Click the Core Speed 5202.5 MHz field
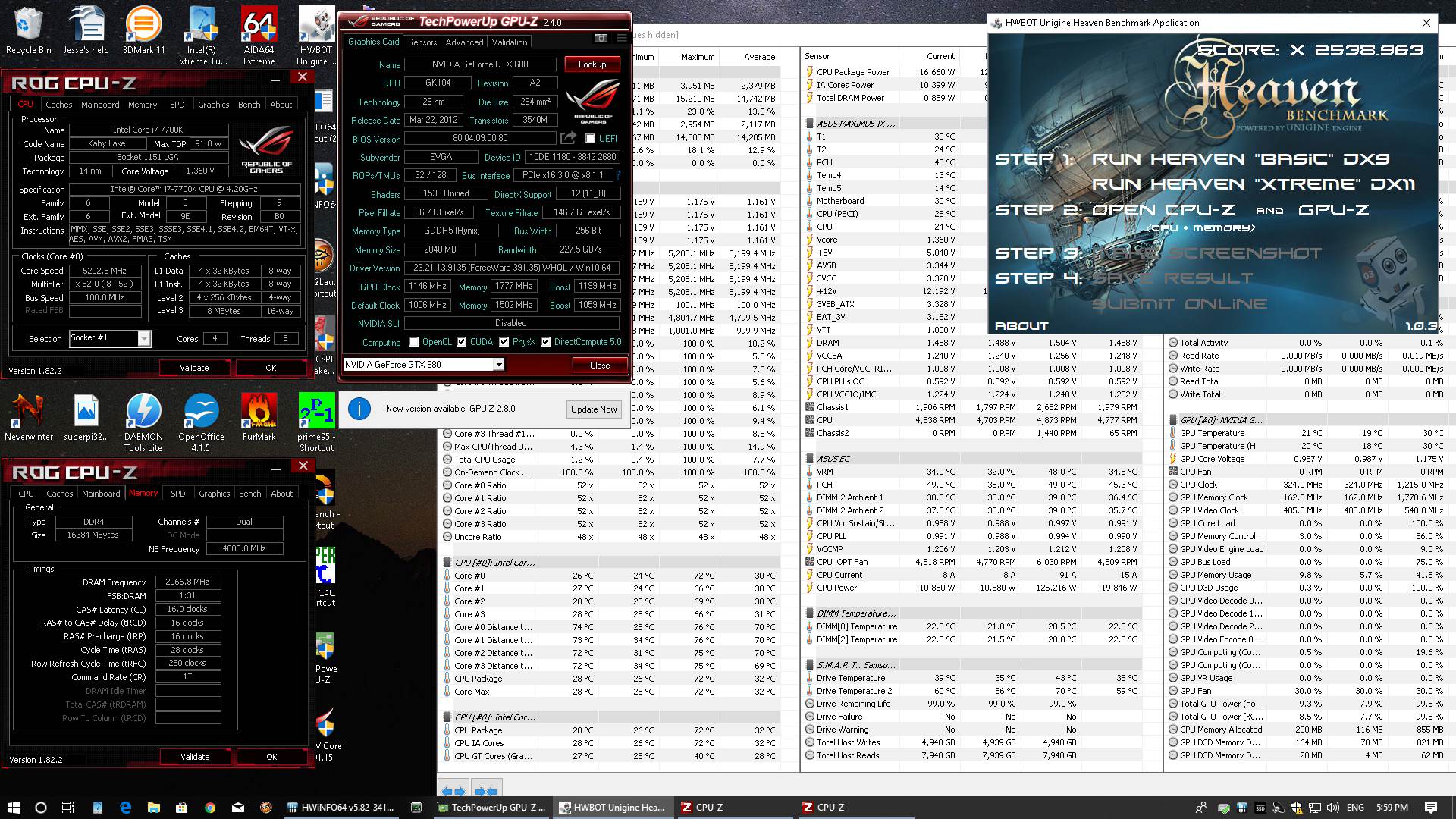This screenshot has height=819, width=1456. click(x=105, y=271)
